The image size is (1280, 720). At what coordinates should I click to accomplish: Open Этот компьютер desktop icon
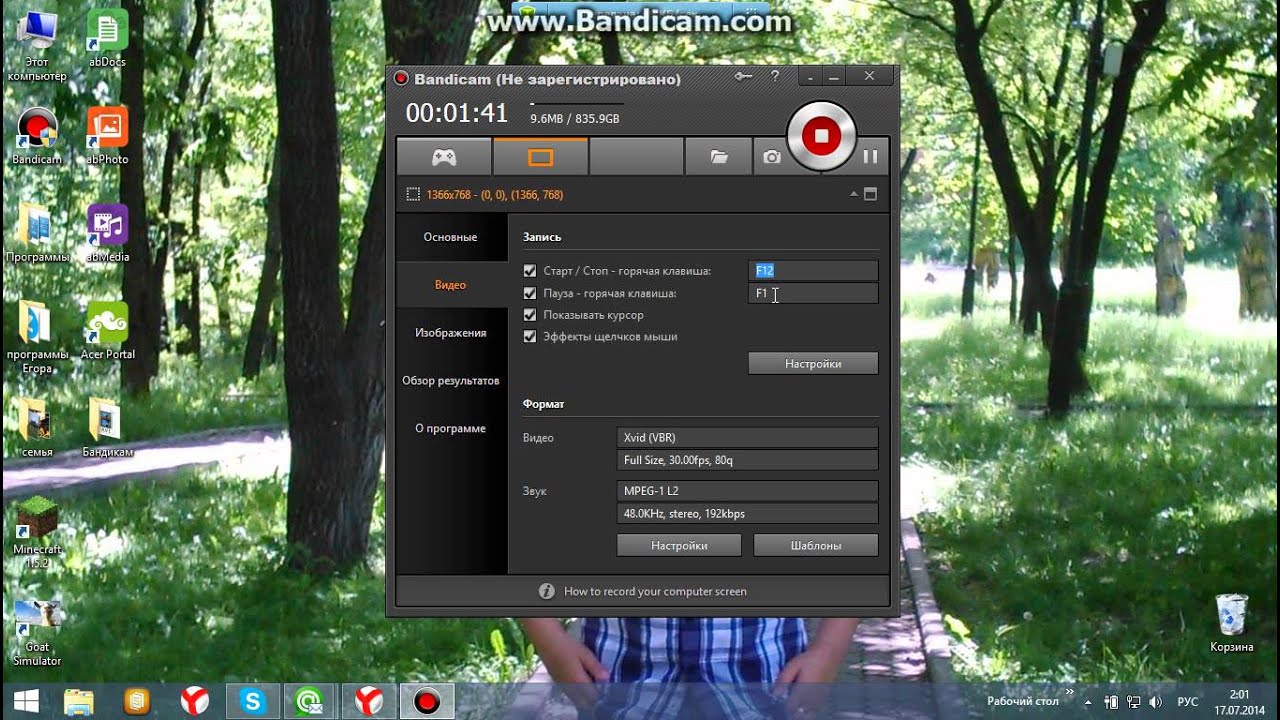click(x=37, y=47)
